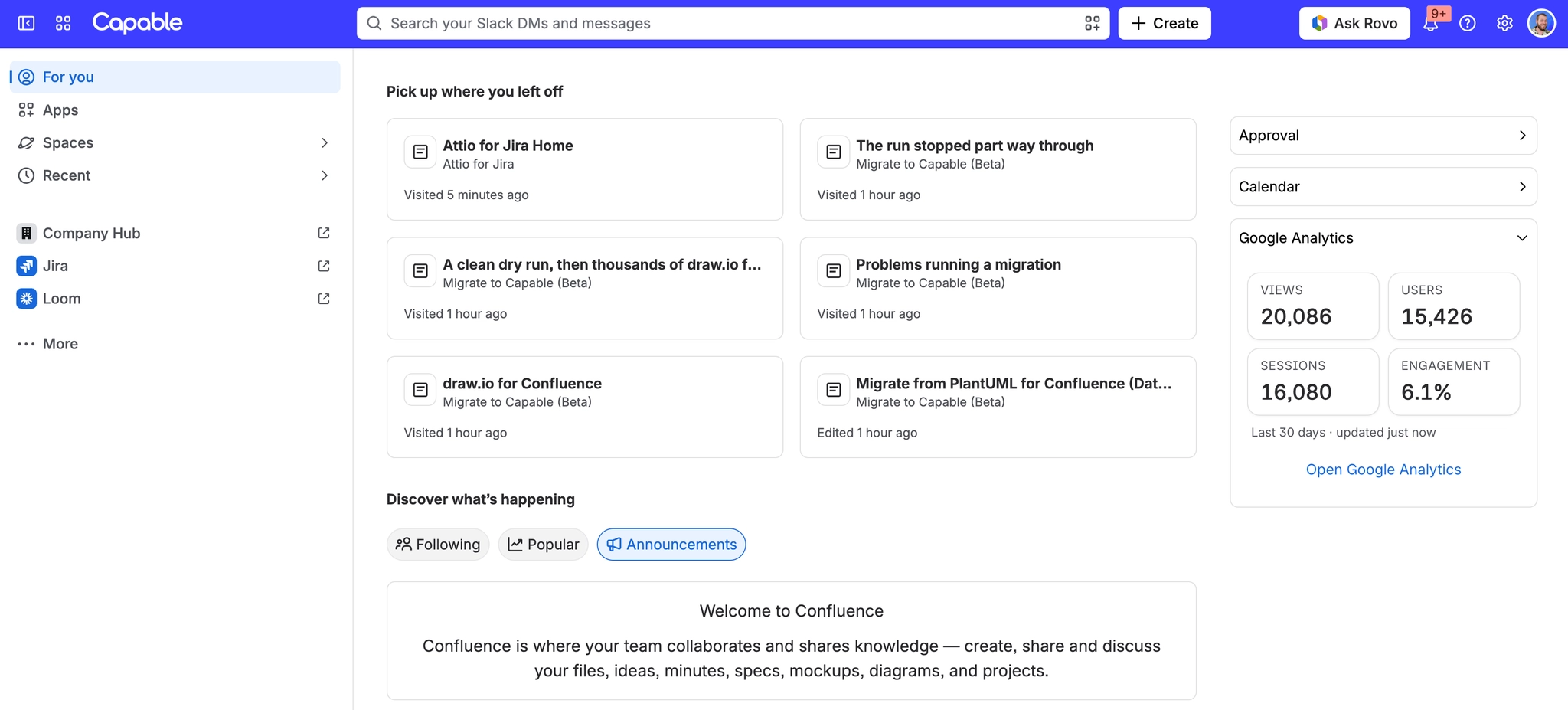
Task: Expand the Calendar panel
Action: [1383, 187]
